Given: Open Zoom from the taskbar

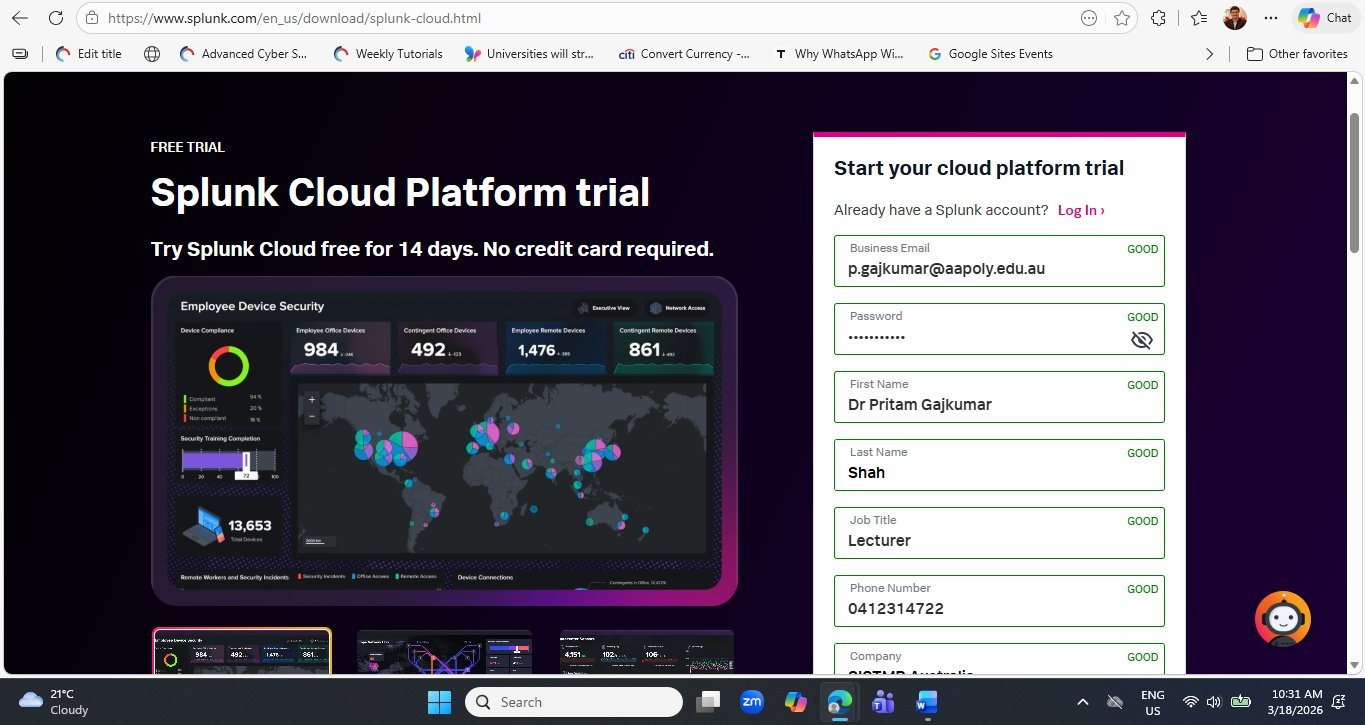Looking at the screenshot, I should coord(752,701).
